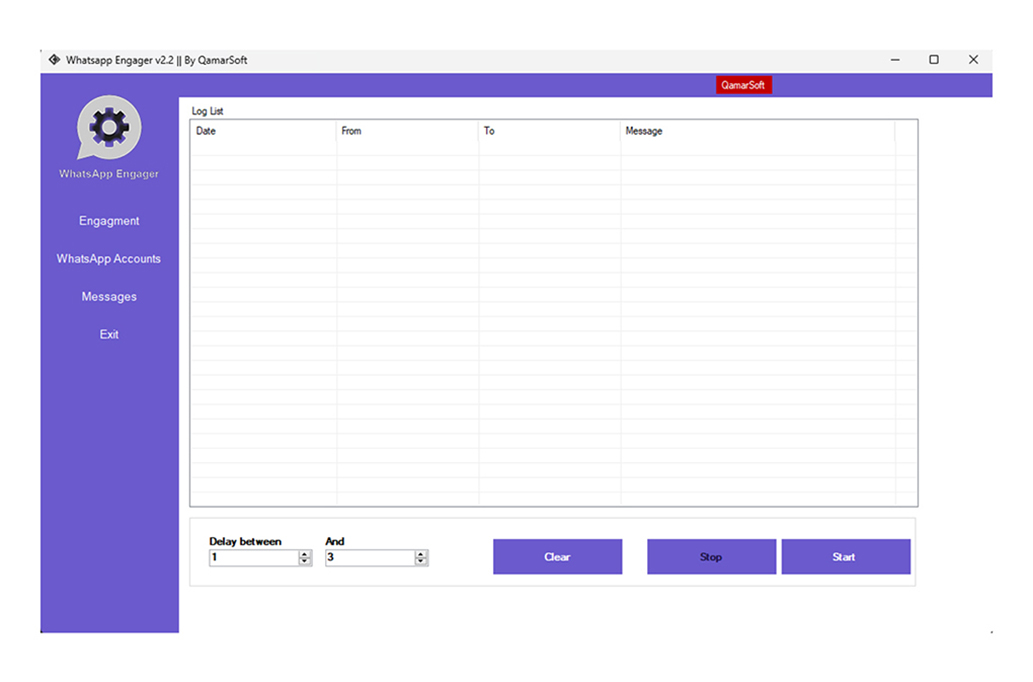Click the app icon in the title bar

(x=54, y=59)
